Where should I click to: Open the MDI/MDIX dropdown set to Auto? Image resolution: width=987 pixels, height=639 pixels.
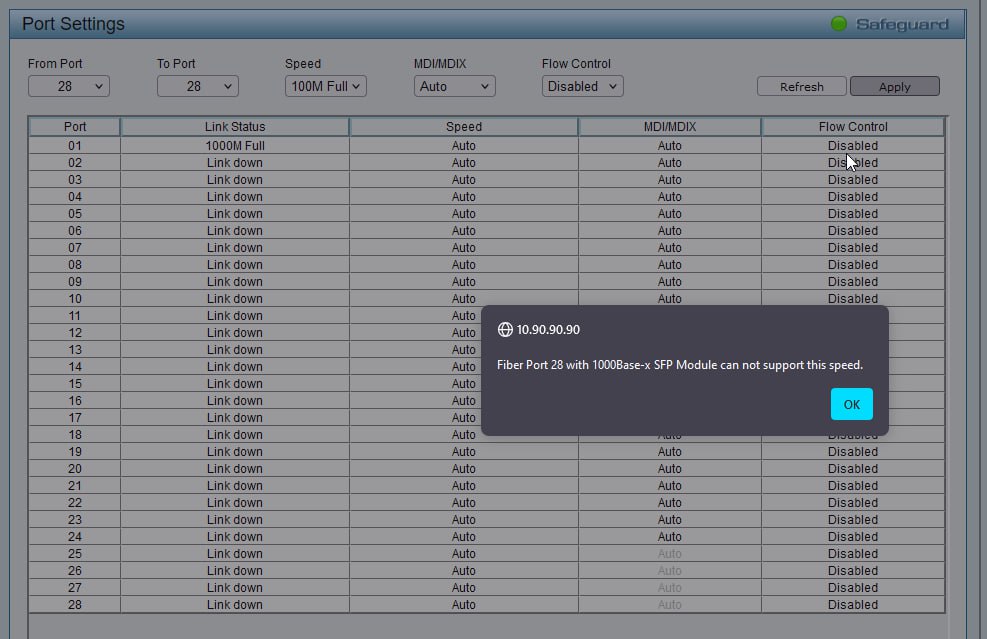pyautogui.click(x=454, y=86)
